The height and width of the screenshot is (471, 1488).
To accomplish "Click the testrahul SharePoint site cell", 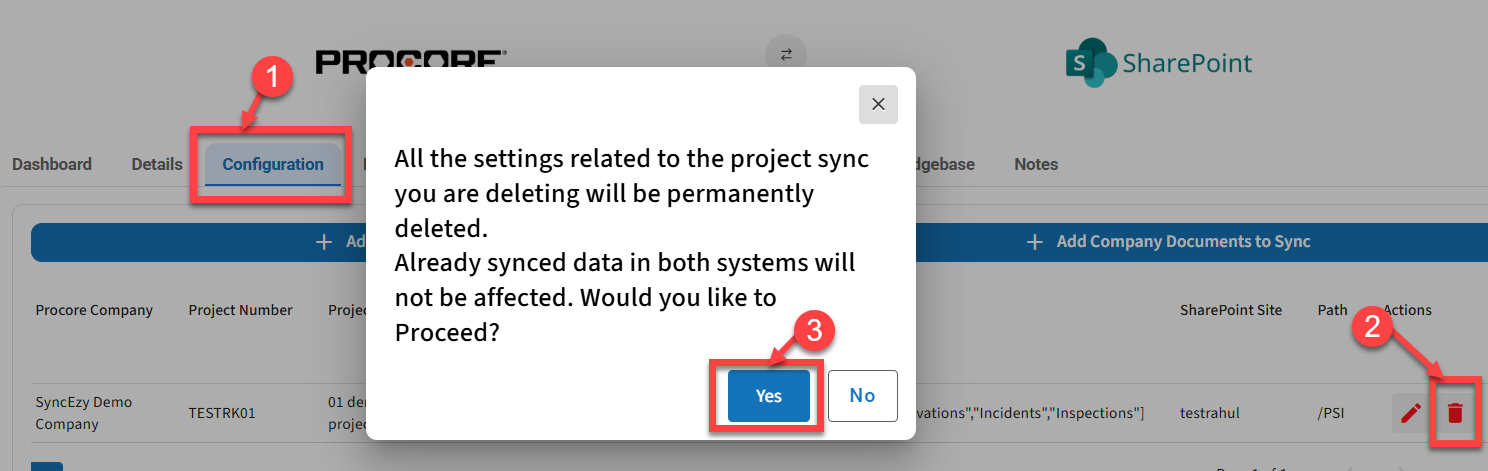I will point(1210,412).
